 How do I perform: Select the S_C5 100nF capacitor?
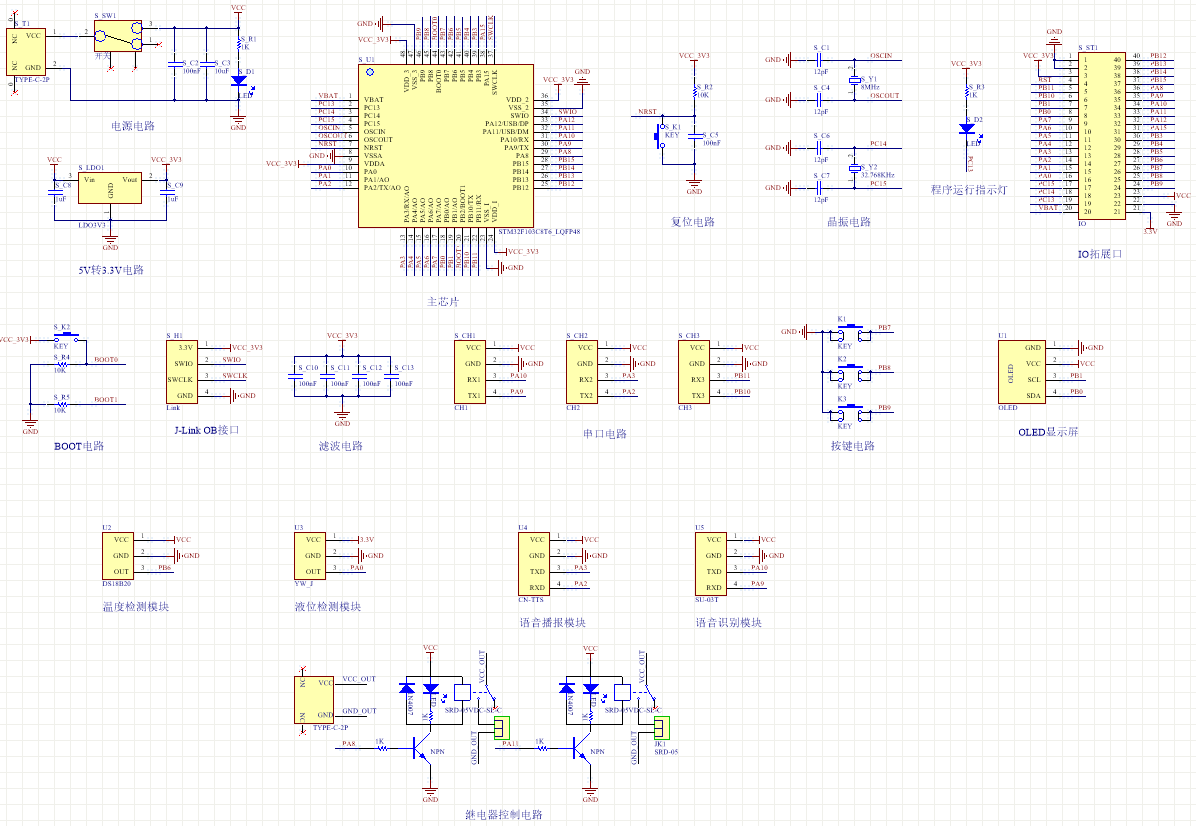coord(695,136)
